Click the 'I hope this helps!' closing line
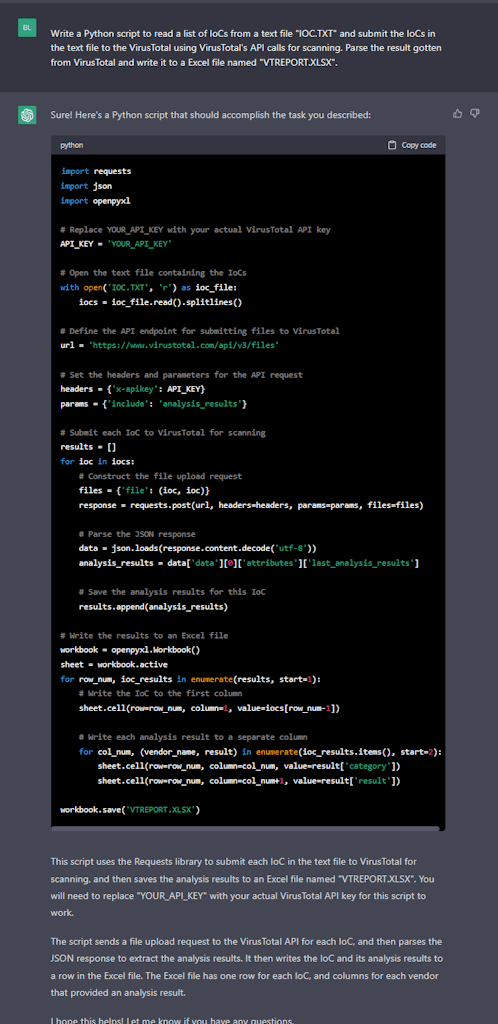Viewport: 498px width, 1024px height. (172, 1020)
